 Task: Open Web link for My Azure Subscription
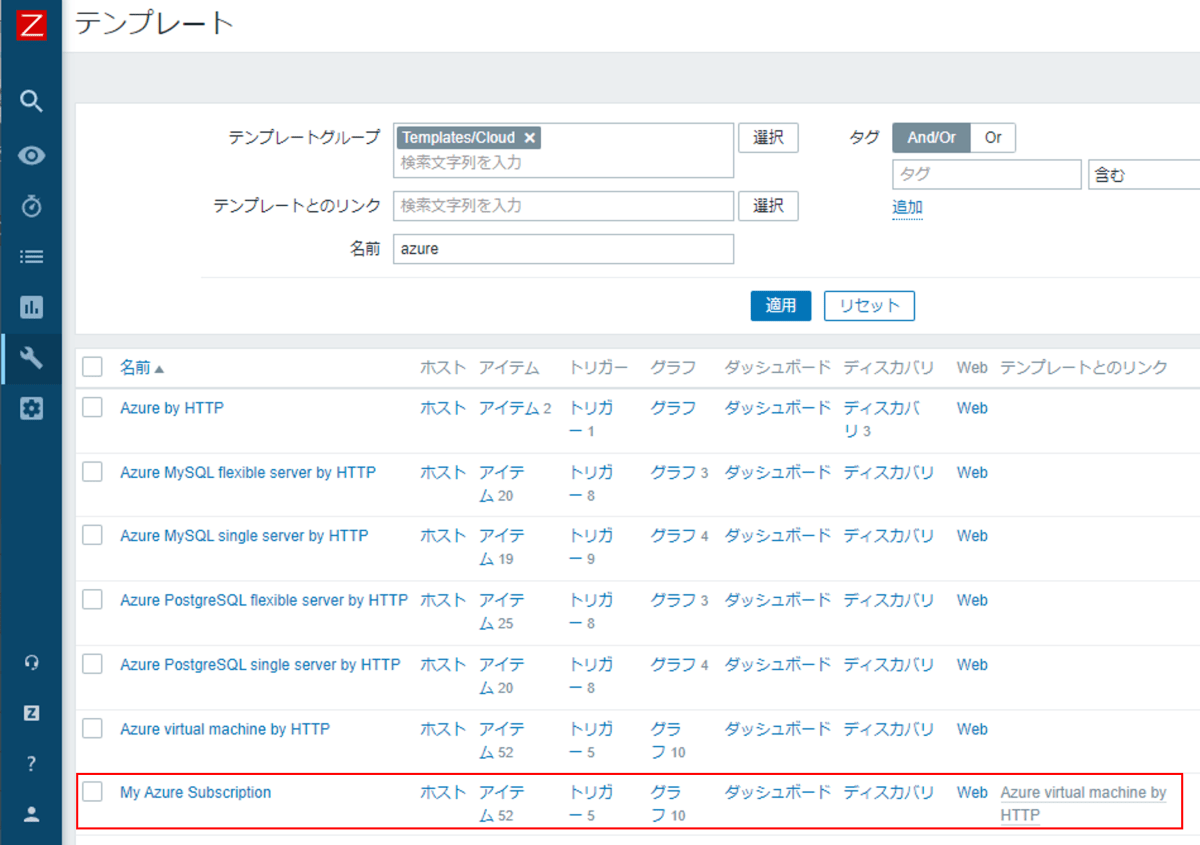[972, 792]
